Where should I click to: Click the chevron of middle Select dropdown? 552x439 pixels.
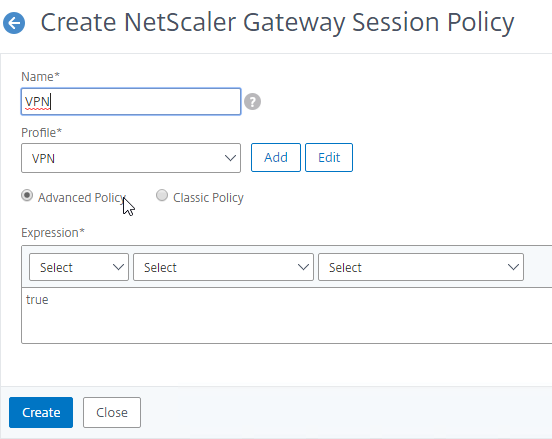coord(303,267)
